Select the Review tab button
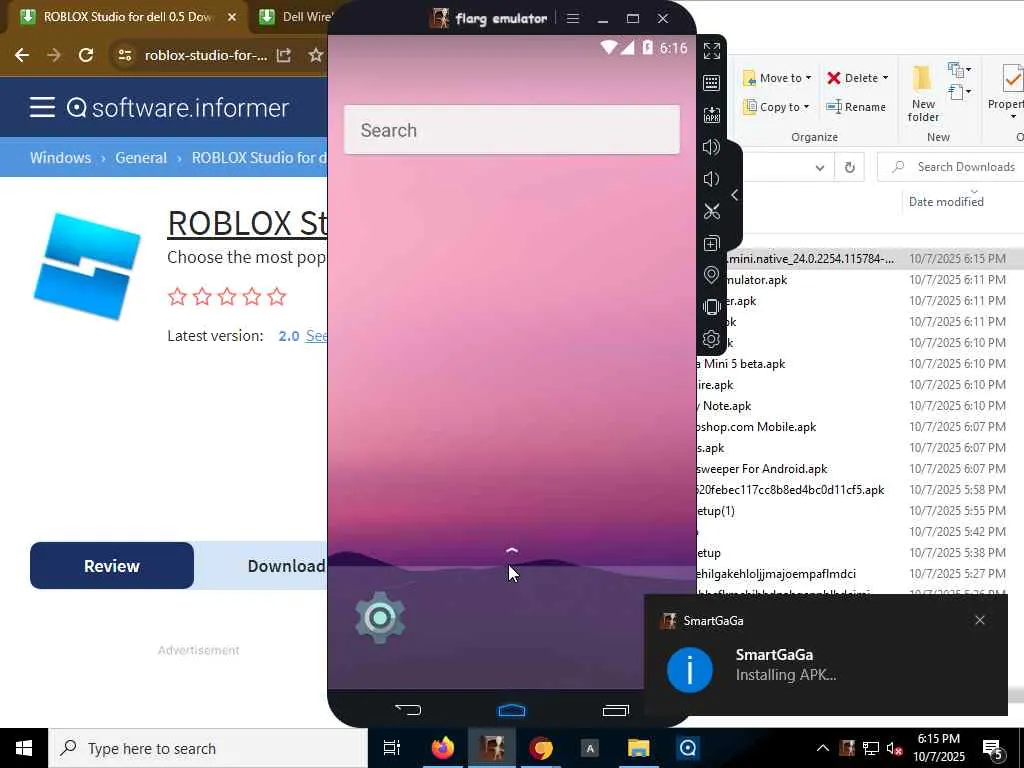This screenshot has width=1024, height=768. 112,566
